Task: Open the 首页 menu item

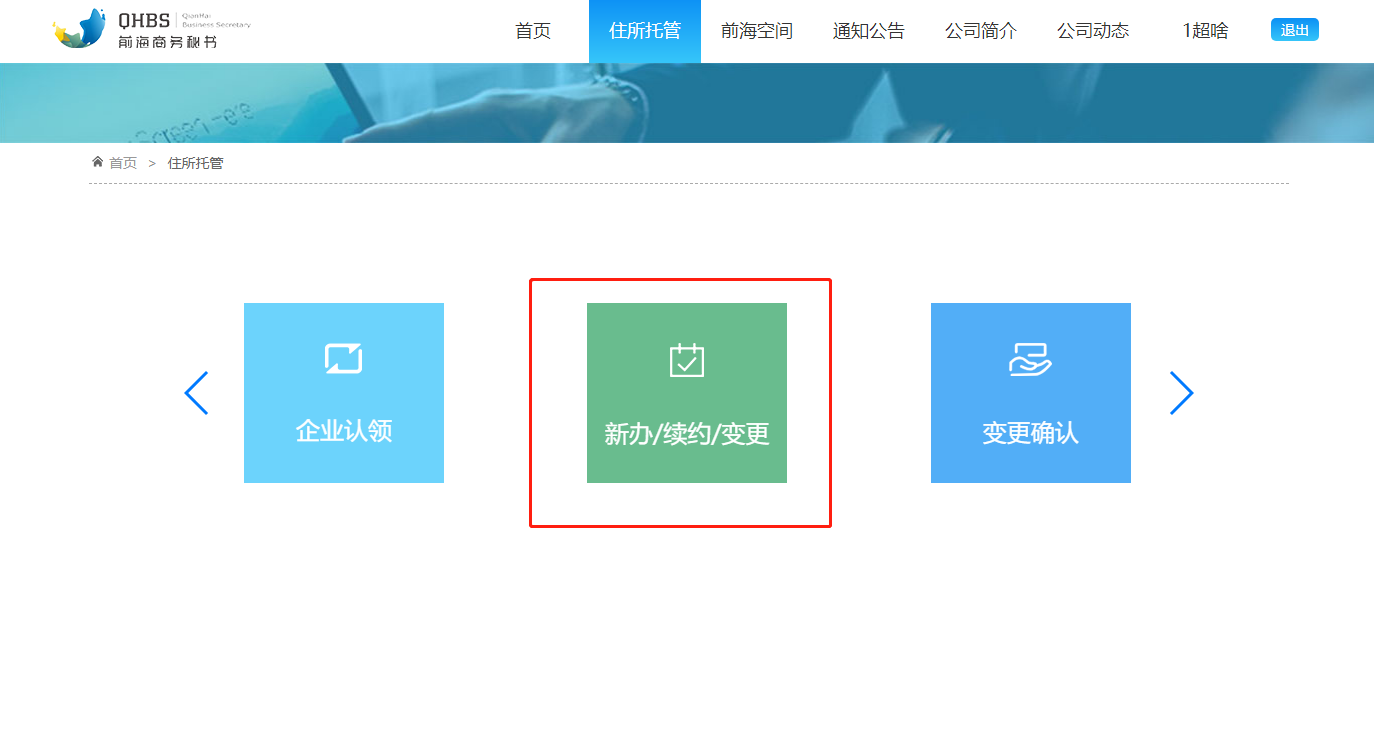Action: click(x=532, y=31)
